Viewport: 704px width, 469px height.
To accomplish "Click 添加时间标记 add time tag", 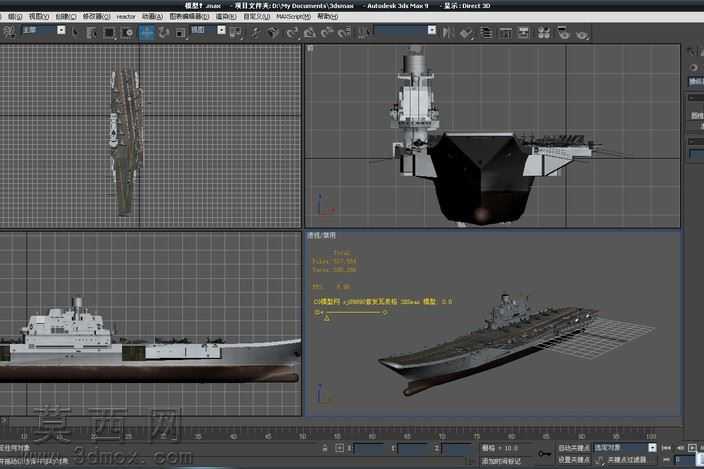I will 501,461.
